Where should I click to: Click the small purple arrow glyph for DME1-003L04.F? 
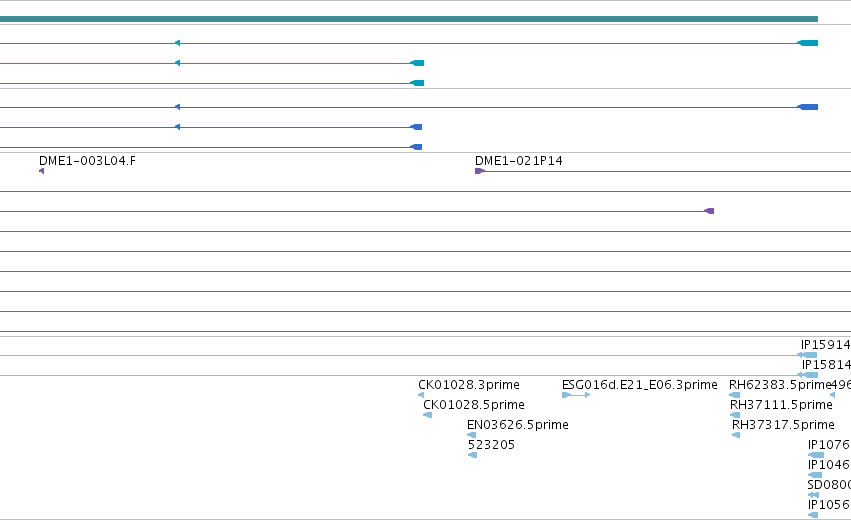41,171
